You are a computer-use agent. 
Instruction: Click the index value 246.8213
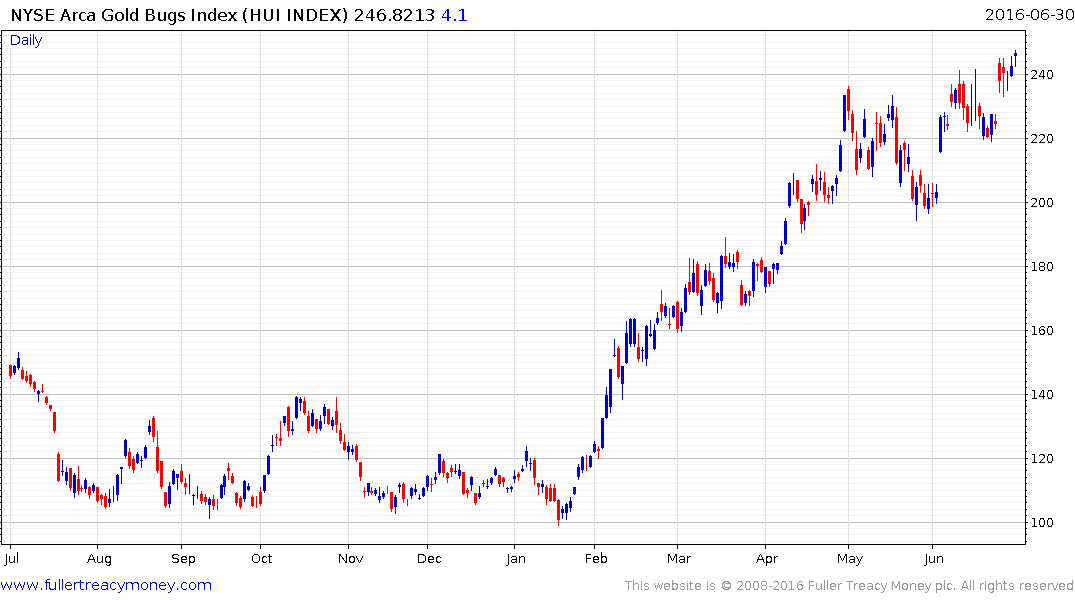point(394,15)
